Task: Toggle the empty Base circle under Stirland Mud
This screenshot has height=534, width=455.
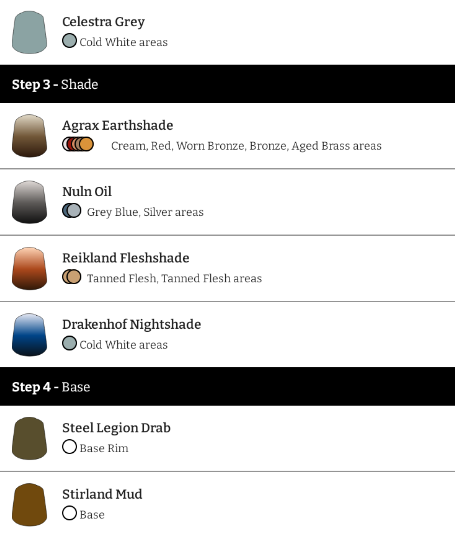Action: point(69,513)
